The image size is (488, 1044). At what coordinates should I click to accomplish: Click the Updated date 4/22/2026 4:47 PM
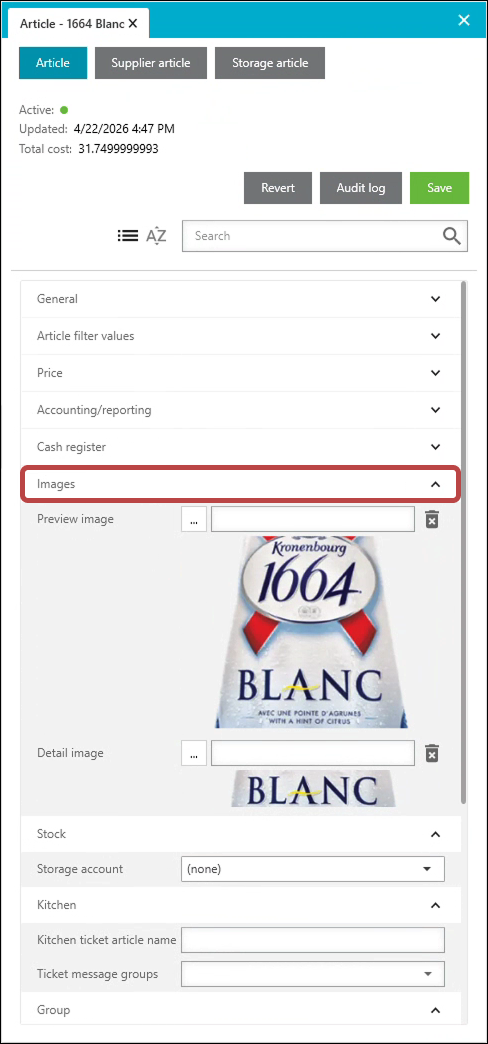point(124,129)
